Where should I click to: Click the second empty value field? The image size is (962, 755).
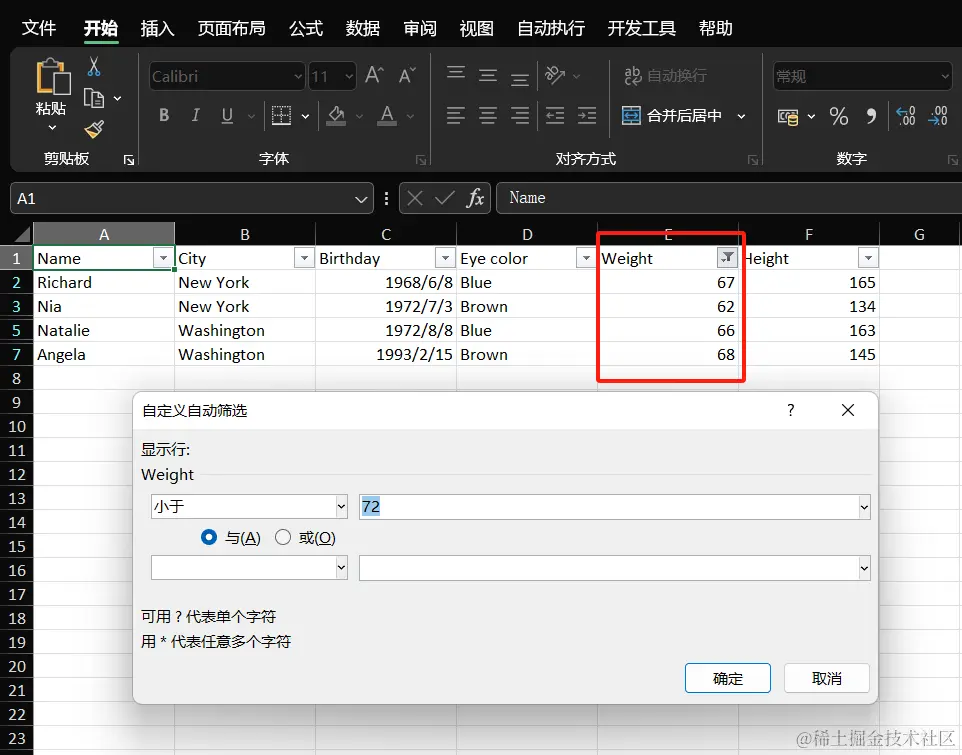615,568
